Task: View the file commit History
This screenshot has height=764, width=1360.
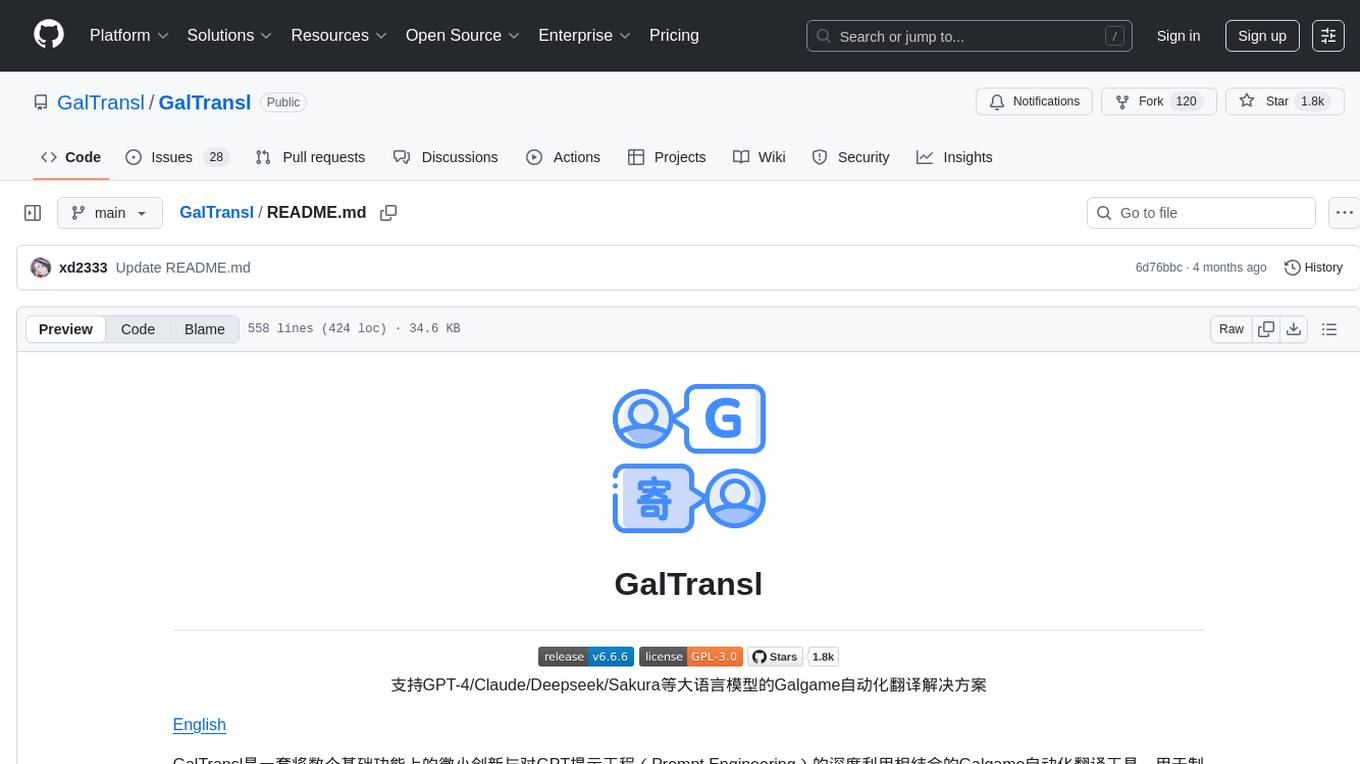Action: pyautogui.click(x=1313, y=267)
